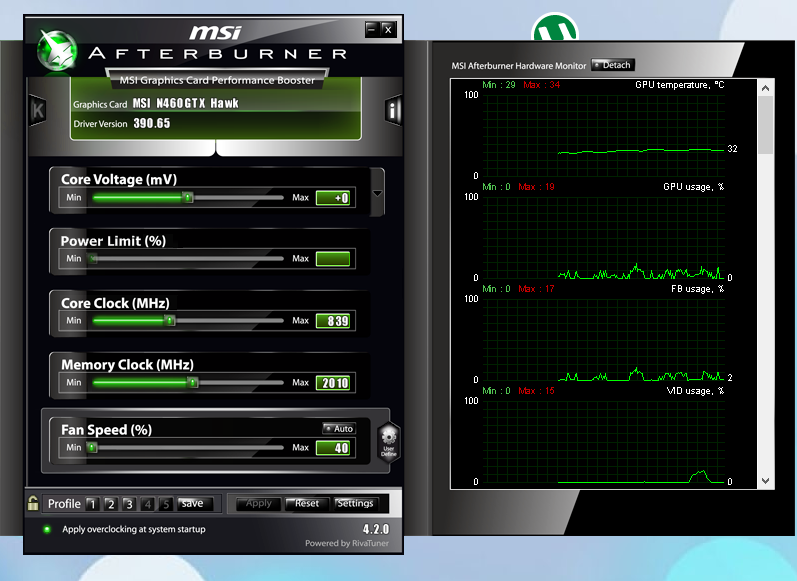Click the fan User Define gear icon
The width and height of the screenshot is (797, 581).
click(389, 442)
